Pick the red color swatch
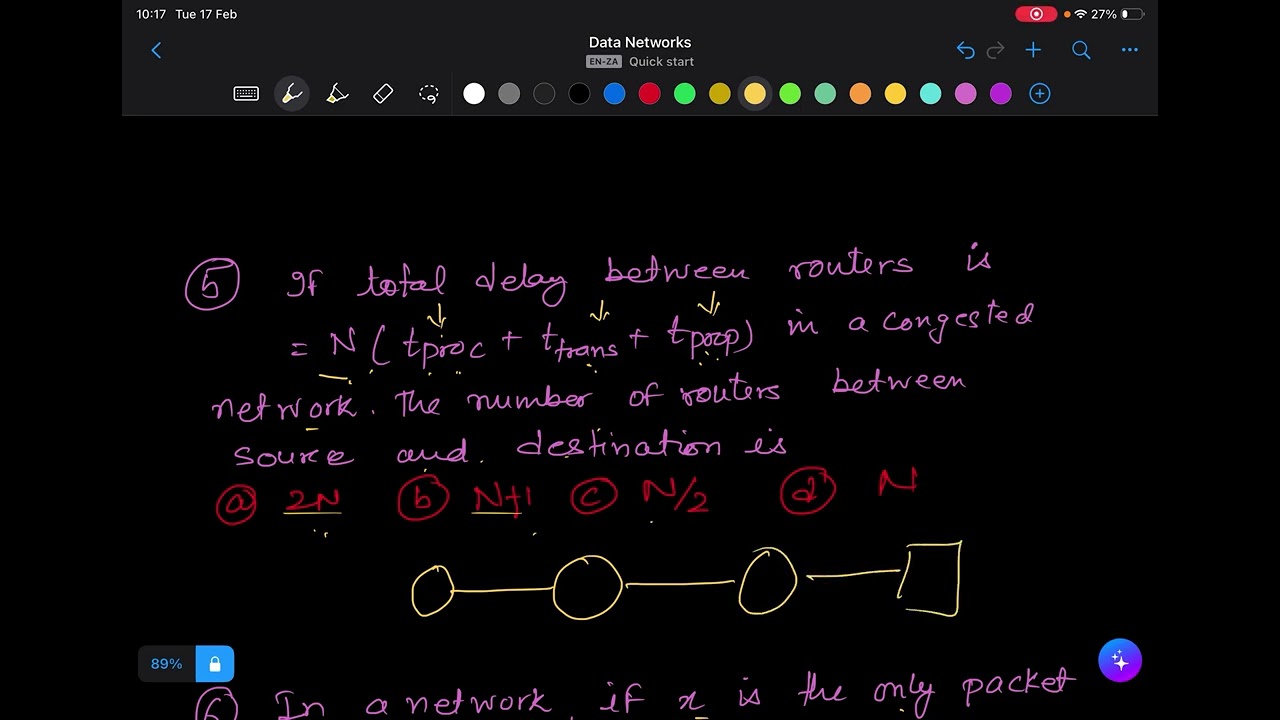Viewport: 1280px width, 720px height. coord(649,94)
